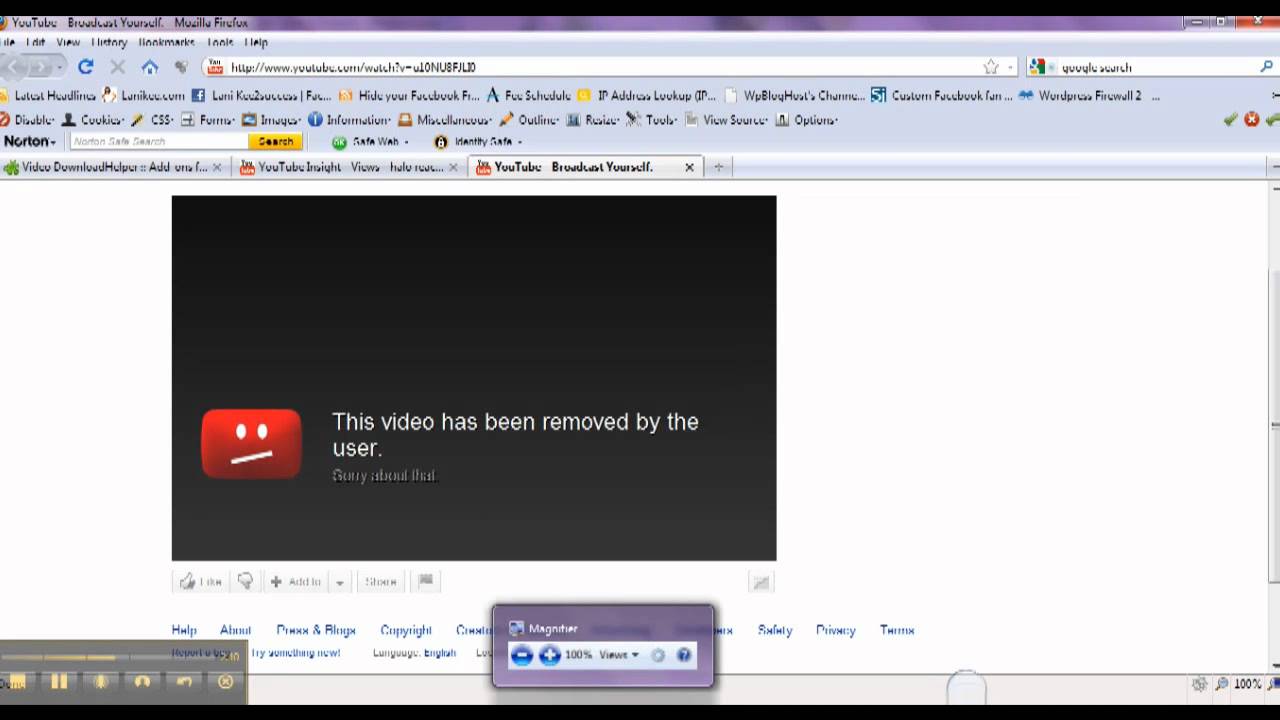The width and height of the screenshot is (1280, 720).
Task: Open the Resize menu in developer toolbar
Action: [x=594, y=120]
